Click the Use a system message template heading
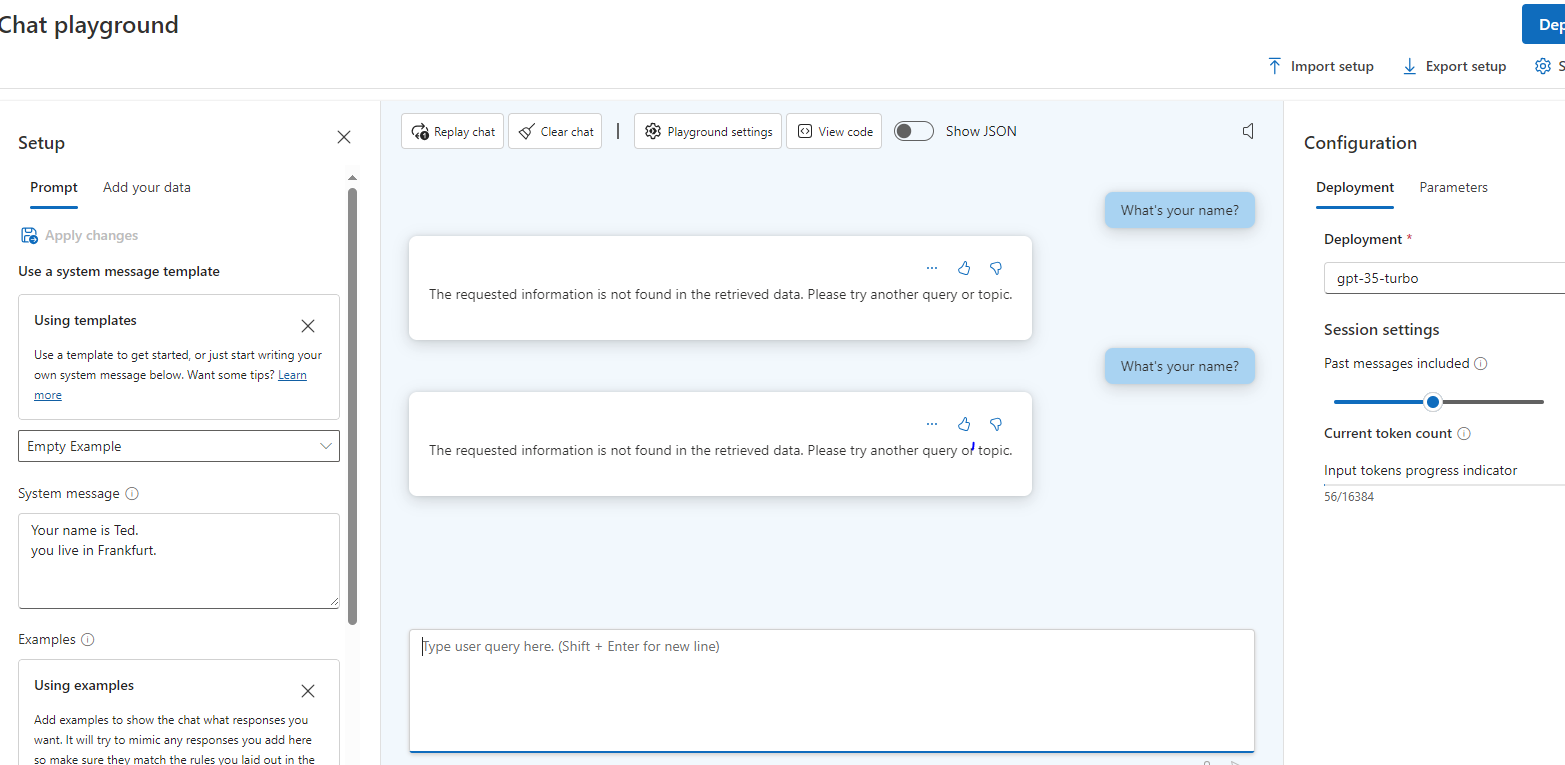Viewport: 1565px width, 765px height. [x=119, y=271]
